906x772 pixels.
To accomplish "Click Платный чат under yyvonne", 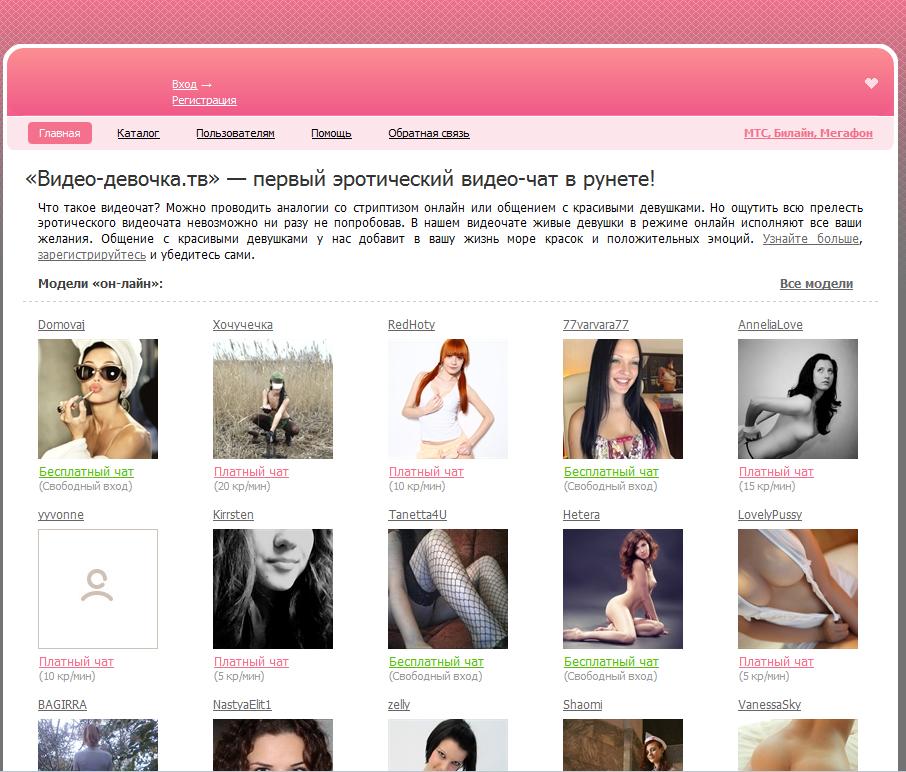I will [x=76, y=662].
